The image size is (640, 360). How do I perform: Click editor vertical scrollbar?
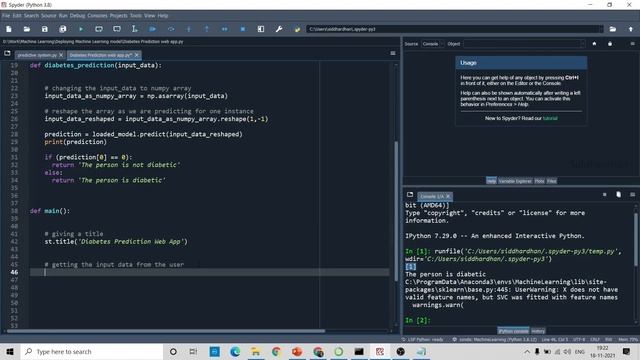396,210
